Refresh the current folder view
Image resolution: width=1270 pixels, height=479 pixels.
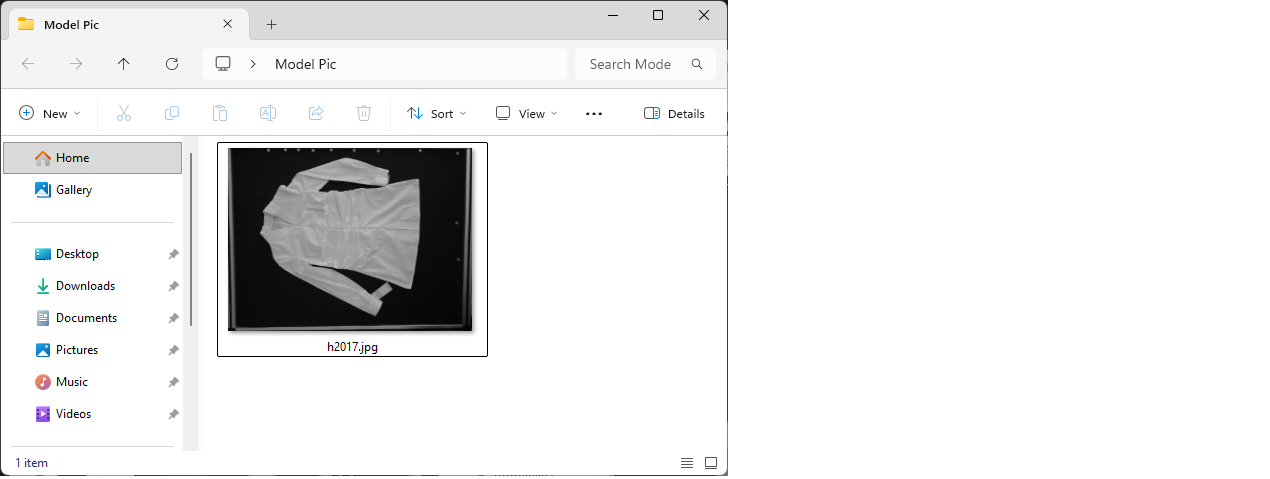[x=172, y=64]
